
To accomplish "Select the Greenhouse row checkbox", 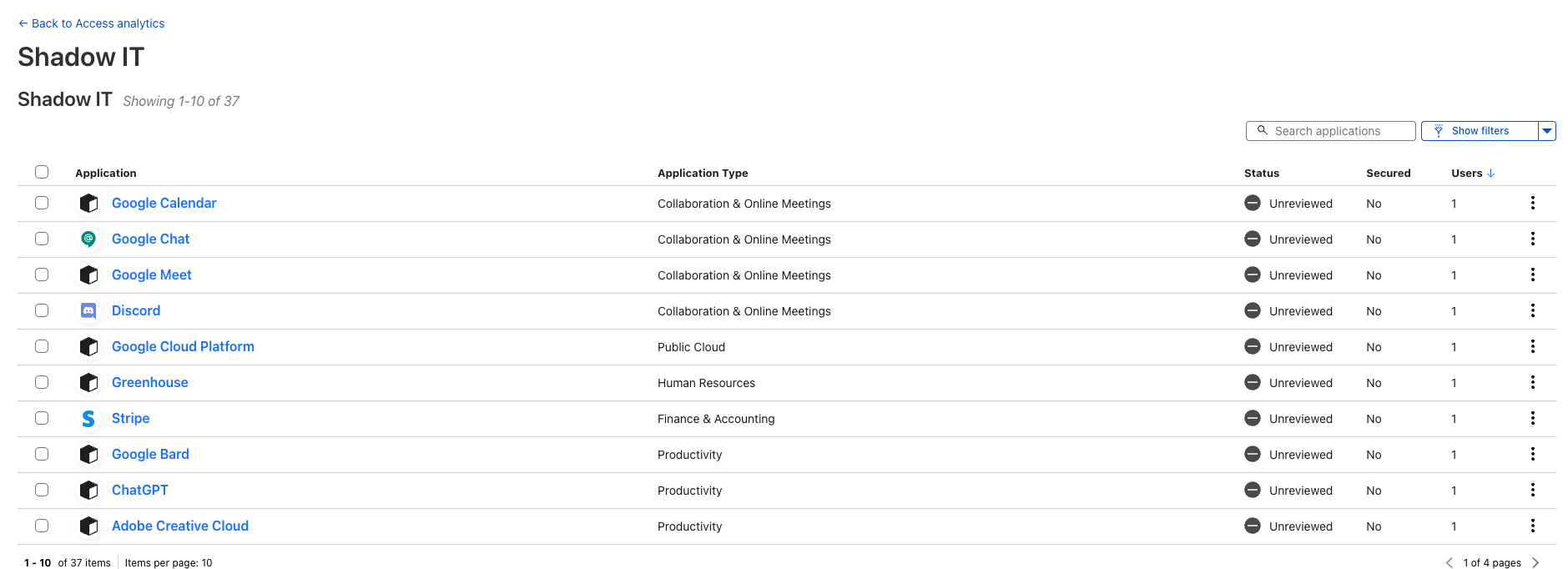I will (42, 383).
